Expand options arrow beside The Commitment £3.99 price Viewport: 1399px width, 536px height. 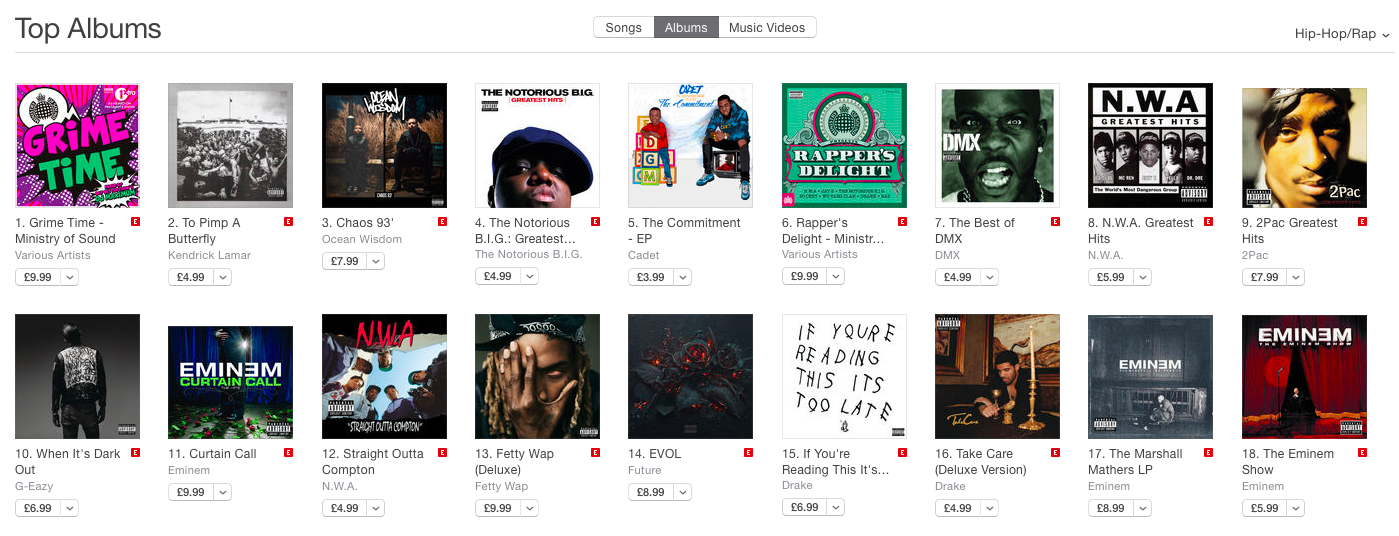683,277
